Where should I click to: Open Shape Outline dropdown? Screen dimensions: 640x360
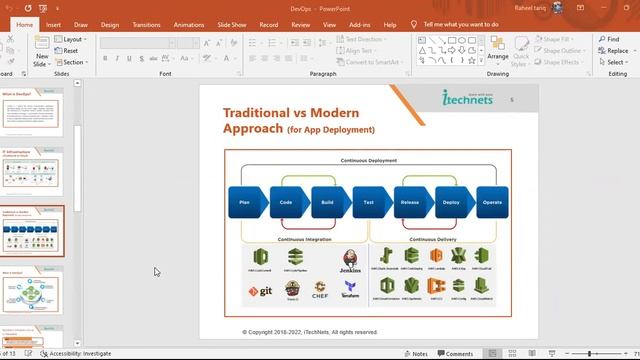560,51
